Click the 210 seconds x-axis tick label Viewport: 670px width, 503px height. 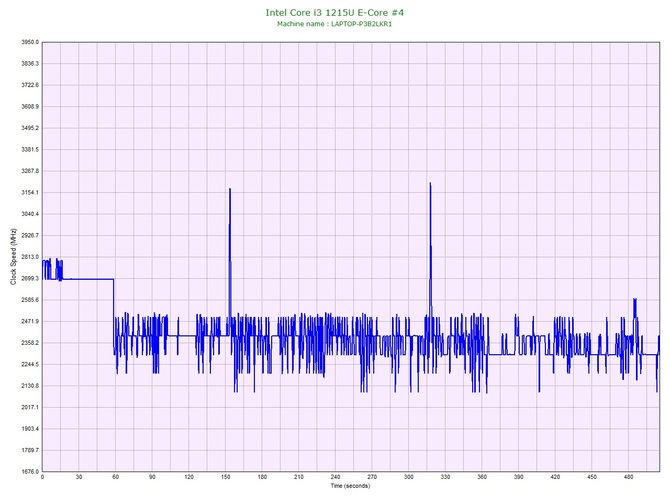(299, 477)
